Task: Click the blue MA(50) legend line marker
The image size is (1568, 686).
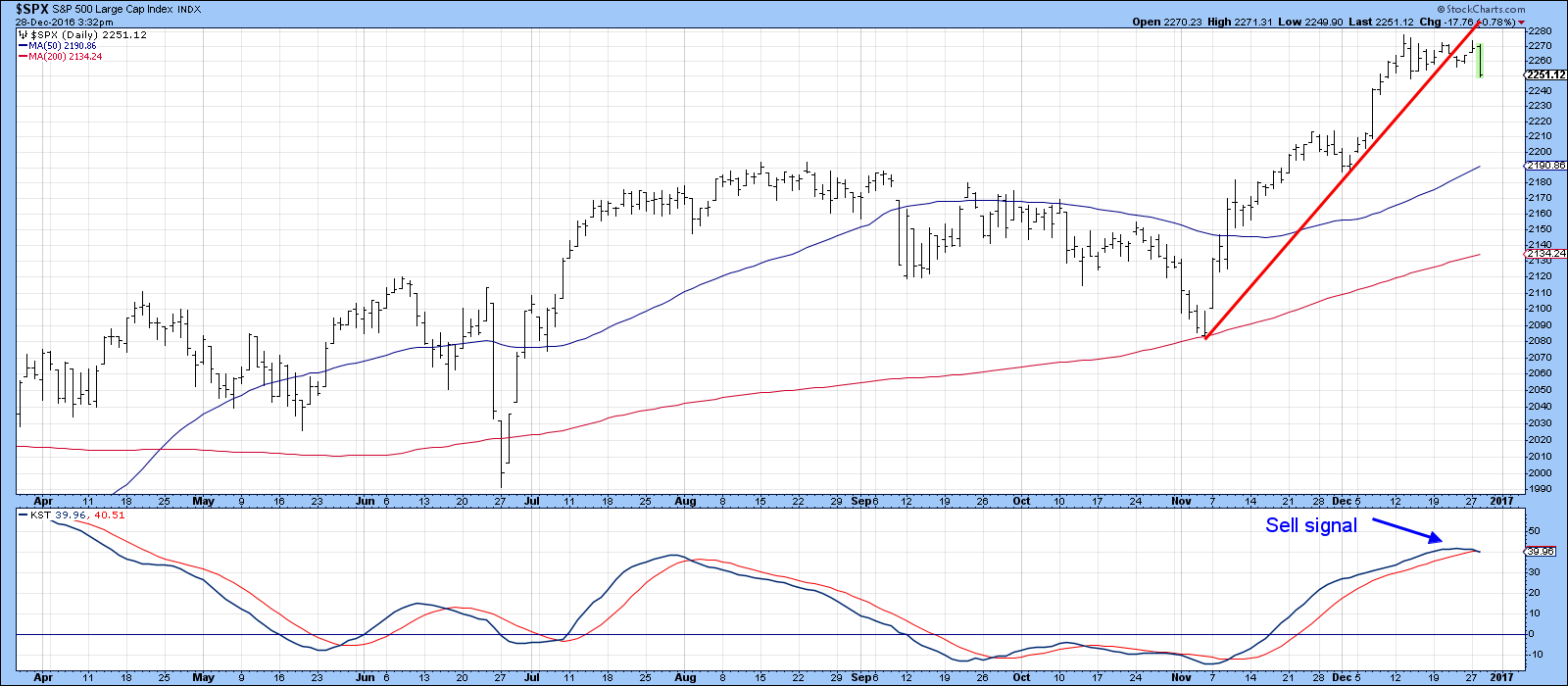Action: point(23,46)
